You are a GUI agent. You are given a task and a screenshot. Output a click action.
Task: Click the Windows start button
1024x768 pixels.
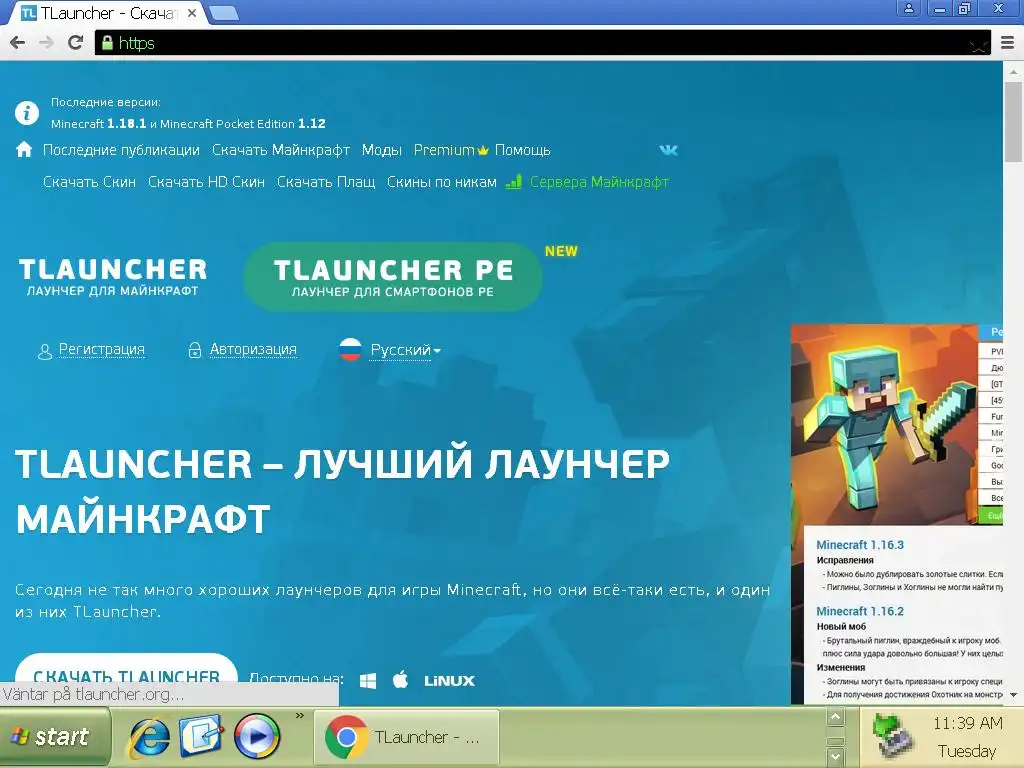click(x=54, y=737)
